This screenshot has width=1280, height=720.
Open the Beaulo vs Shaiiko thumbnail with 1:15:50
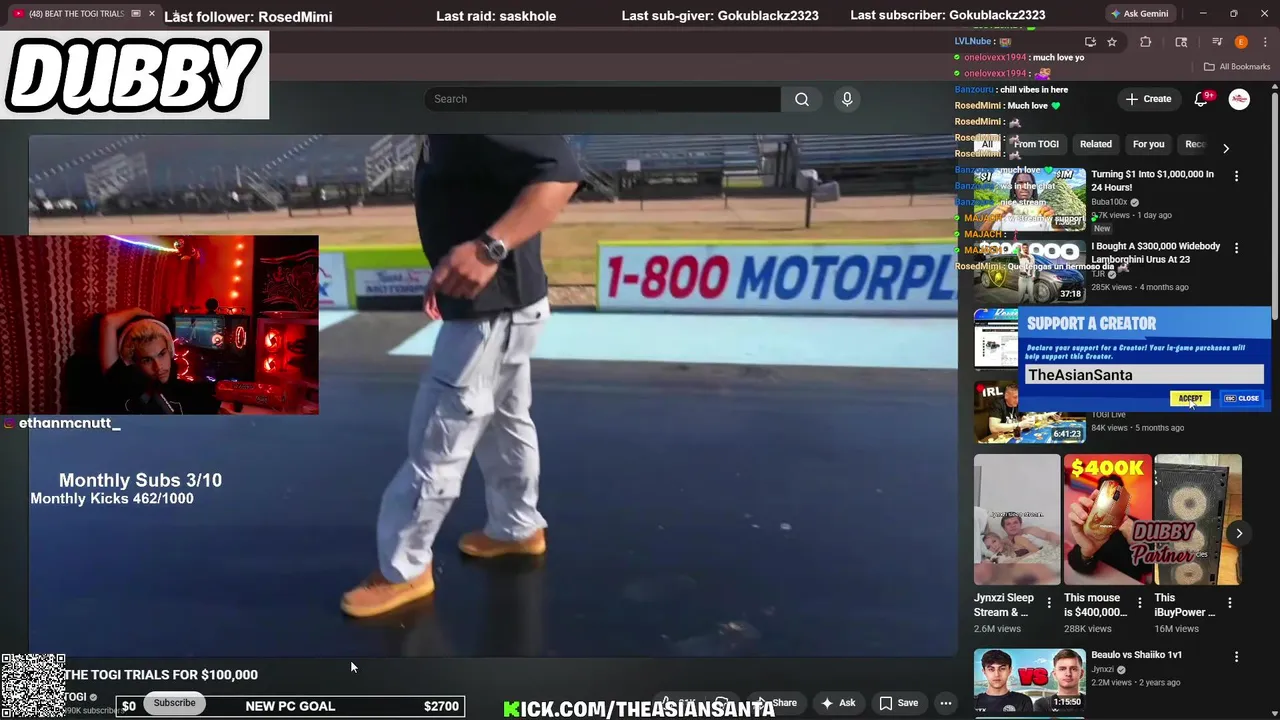pyautogui.click(x=1030, y=680)
